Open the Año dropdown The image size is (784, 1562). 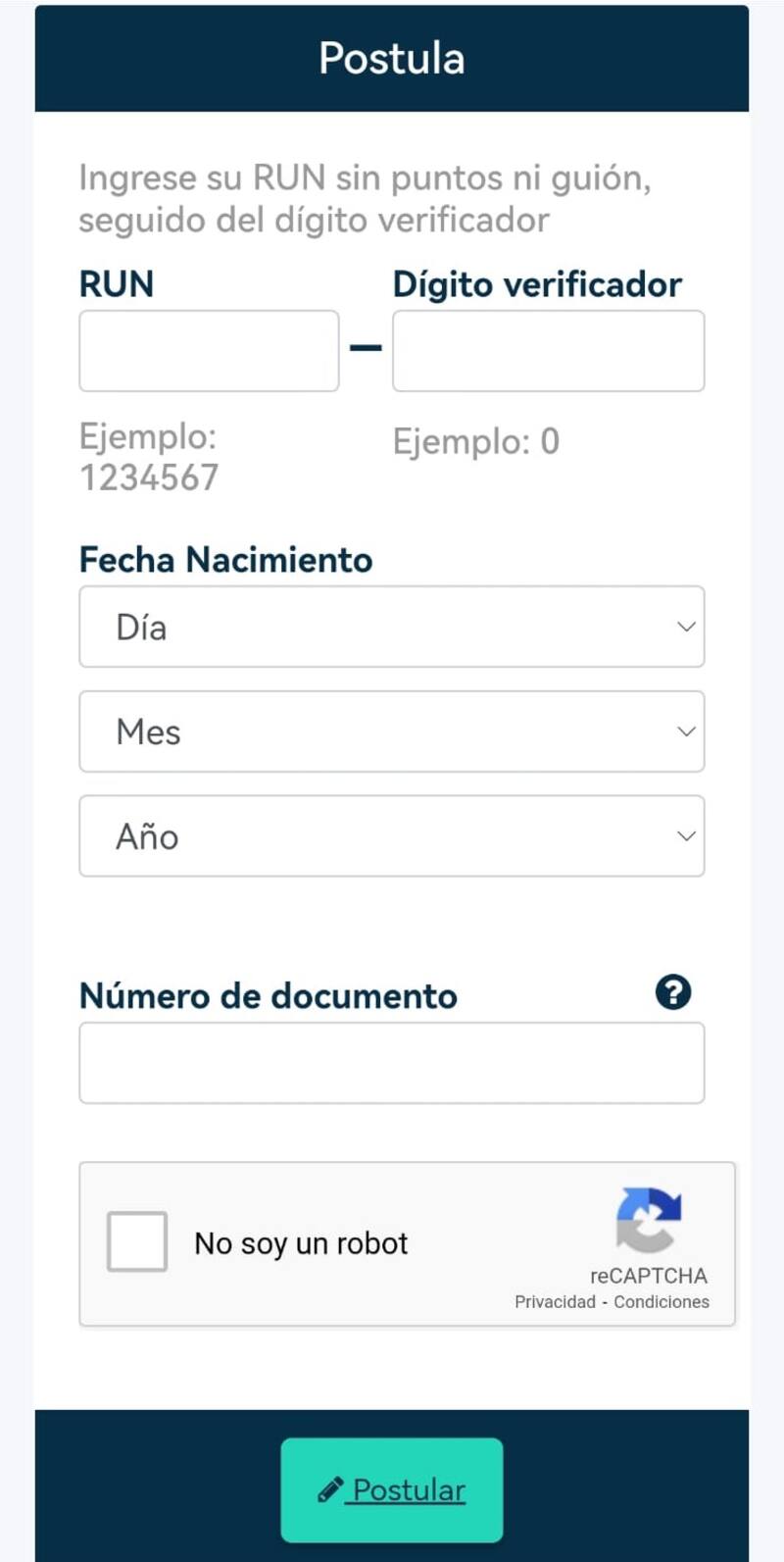coord(391,836)
